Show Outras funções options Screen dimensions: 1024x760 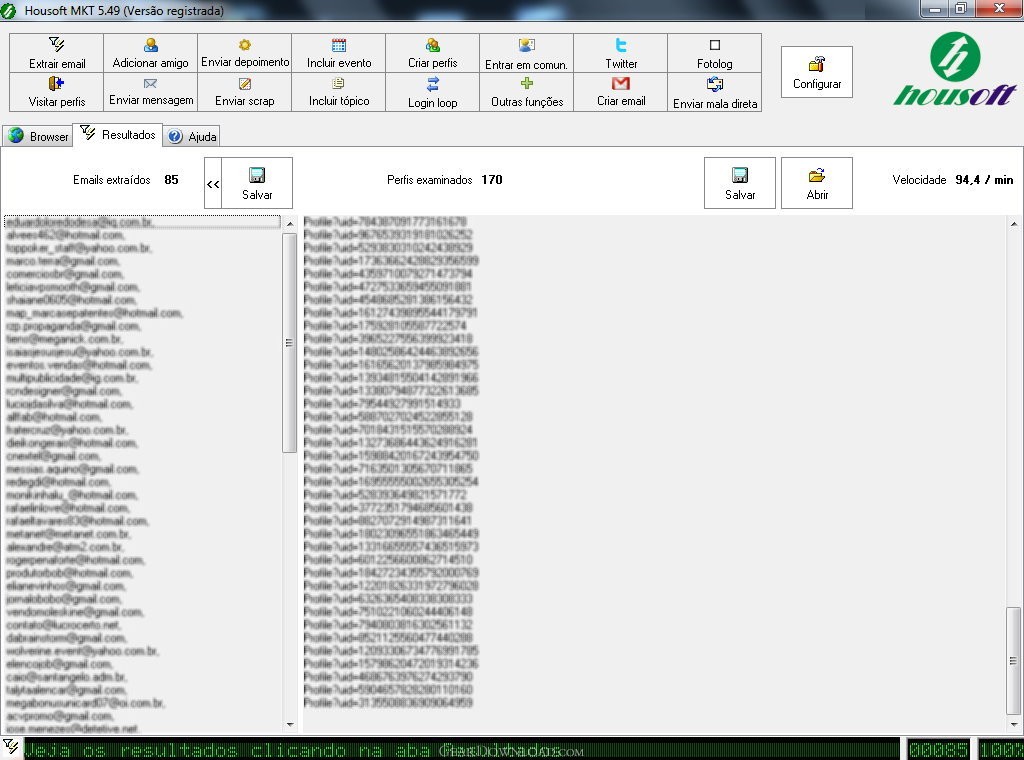526,92
